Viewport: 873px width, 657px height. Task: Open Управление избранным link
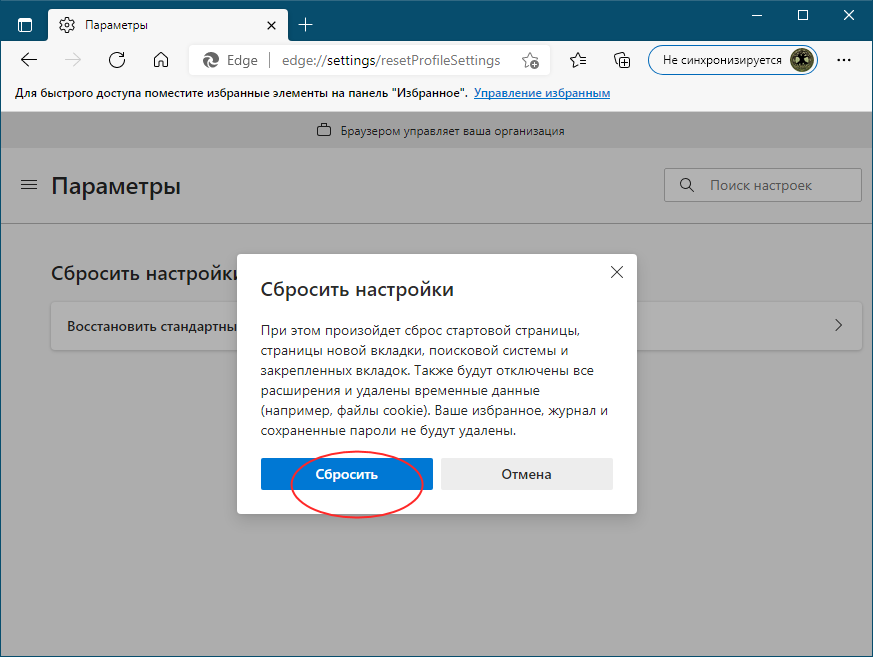tap(542, 93)
